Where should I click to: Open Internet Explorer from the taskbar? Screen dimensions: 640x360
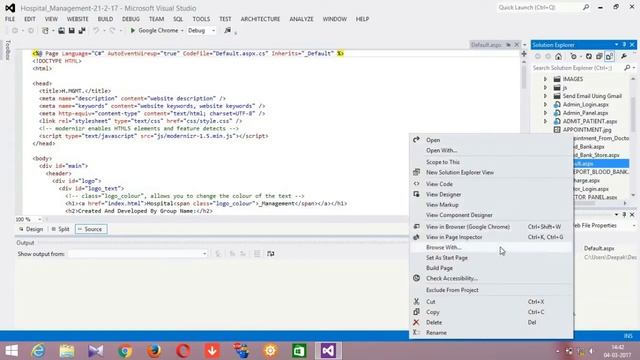[38, 351]
